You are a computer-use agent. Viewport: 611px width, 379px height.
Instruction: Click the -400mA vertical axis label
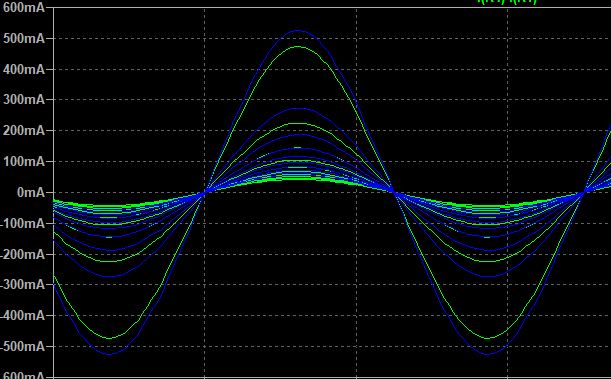pyautogui.click(x=22, y=316)
